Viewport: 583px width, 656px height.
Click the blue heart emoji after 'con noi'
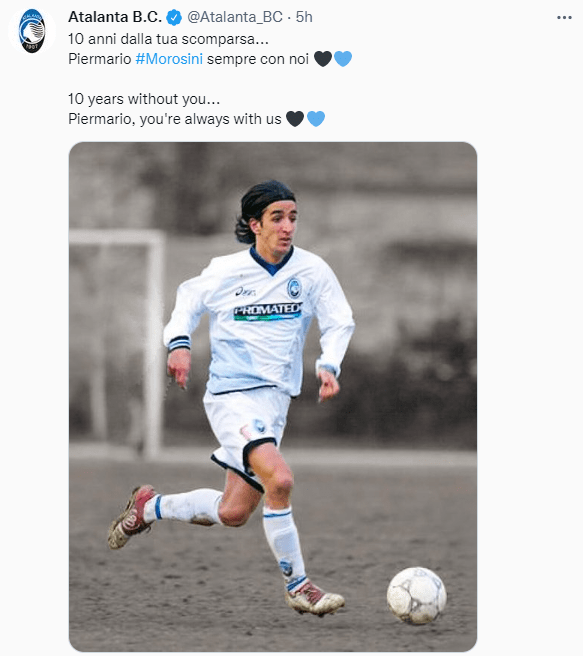(x=343, y=59)
